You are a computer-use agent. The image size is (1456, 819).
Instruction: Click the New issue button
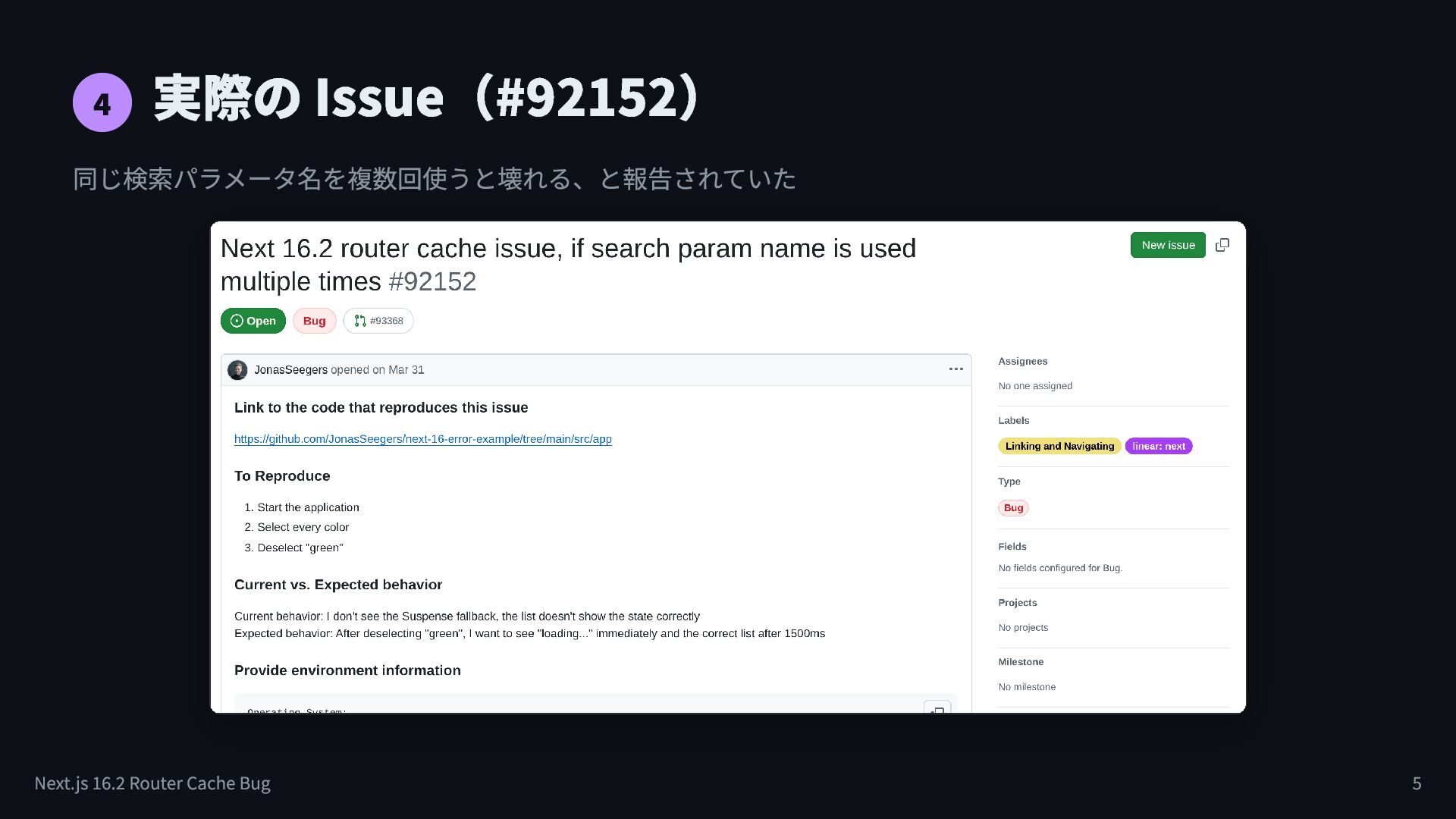1168,245
